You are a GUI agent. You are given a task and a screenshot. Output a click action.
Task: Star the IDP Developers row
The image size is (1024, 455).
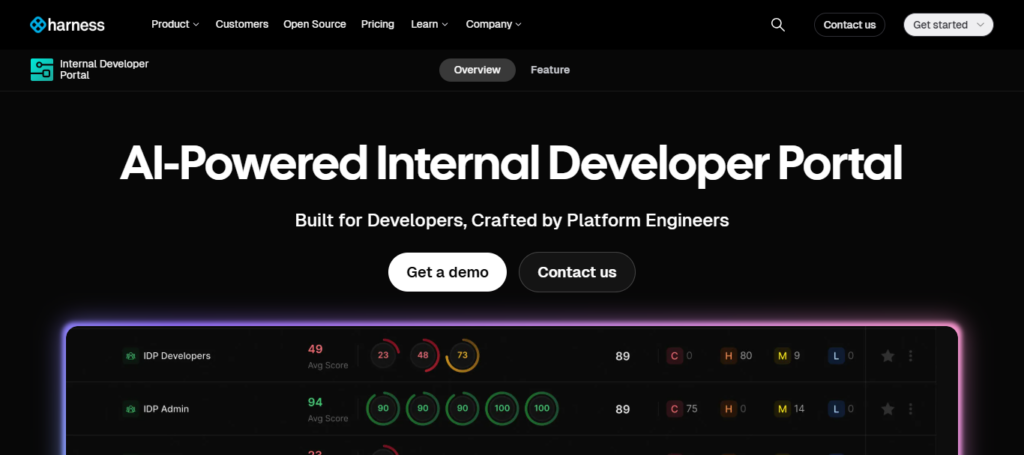pyautogui.click(x=887, y=355)
